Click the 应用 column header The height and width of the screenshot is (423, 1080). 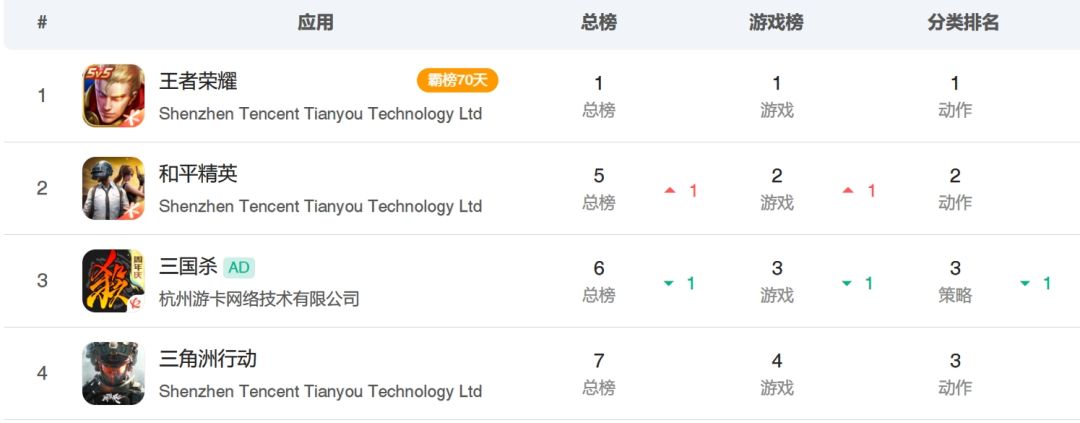315,23
